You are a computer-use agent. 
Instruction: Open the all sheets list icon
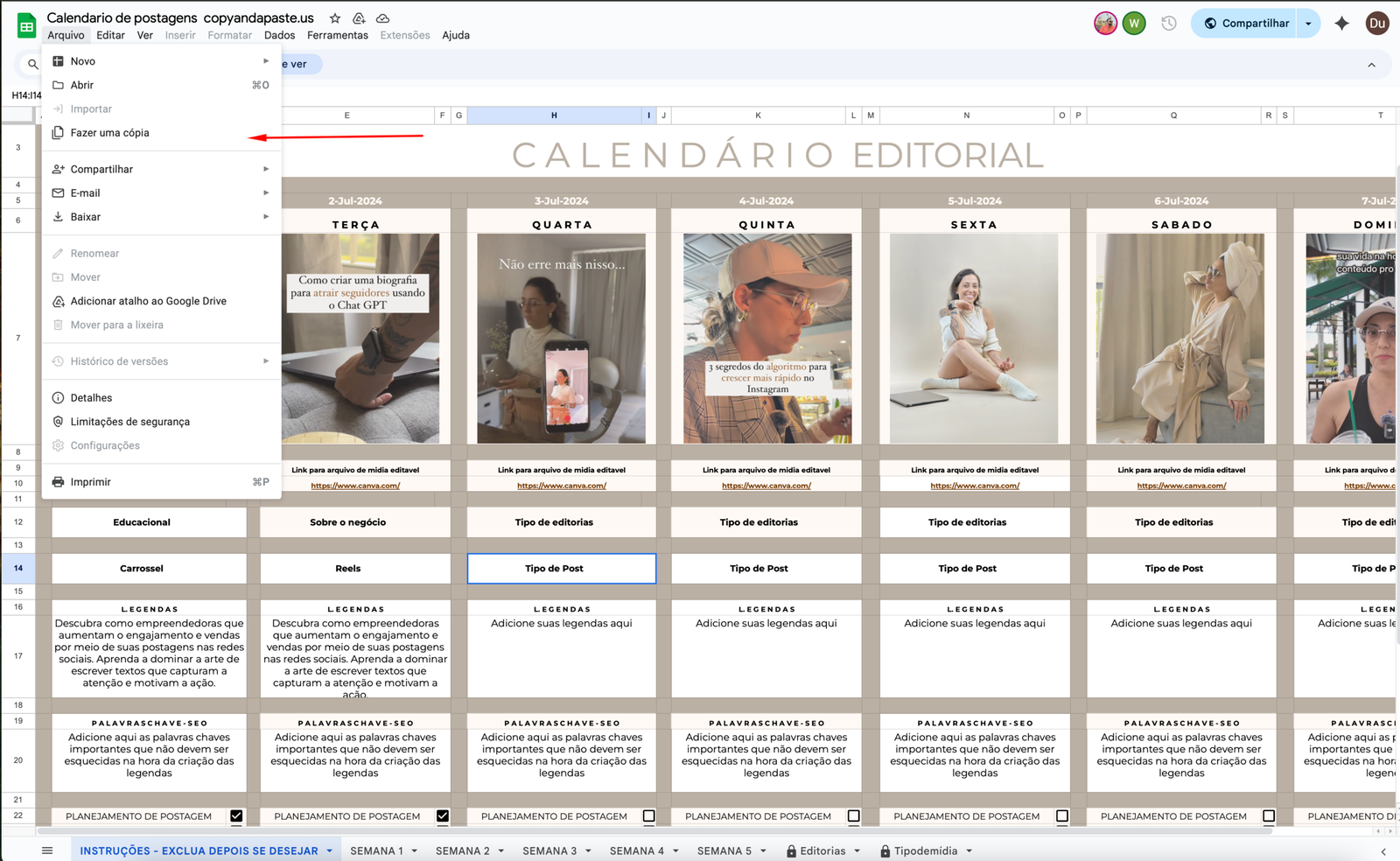coord(47,850)
